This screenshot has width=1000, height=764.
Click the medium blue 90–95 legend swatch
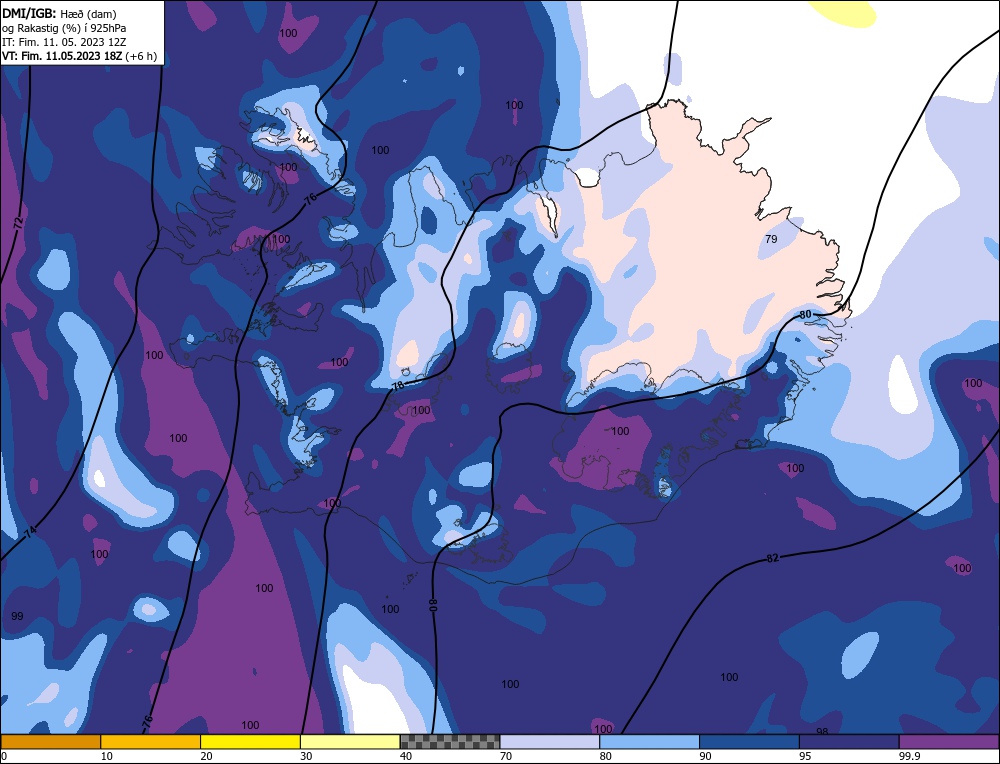tap(749, 742)
